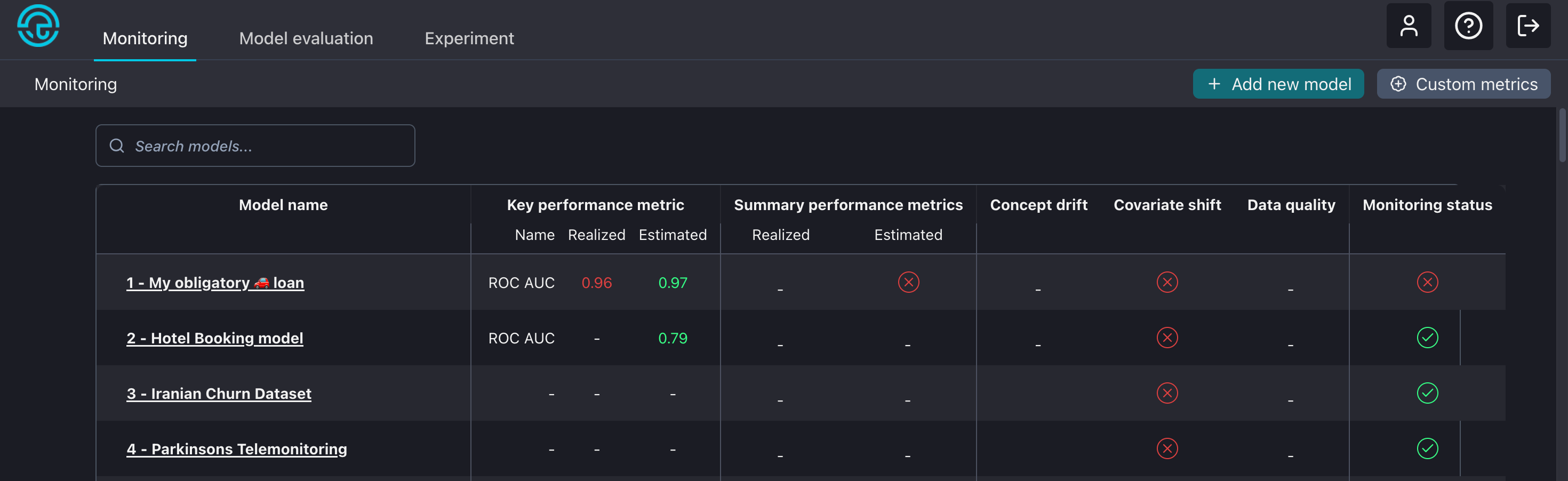Switch to the Model evaluation tab
The width and height of the screenshot is (1568, 481).
pyautogui.click(x=306, y=38)
